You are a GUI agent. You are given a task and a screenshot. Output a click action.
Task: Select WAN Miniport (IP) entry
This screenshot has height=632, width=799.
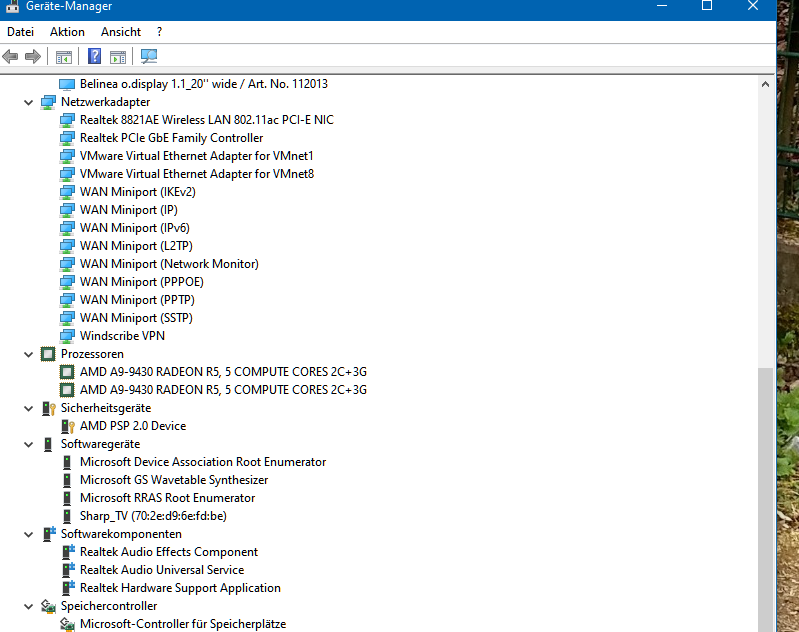(x=129, y=209)
